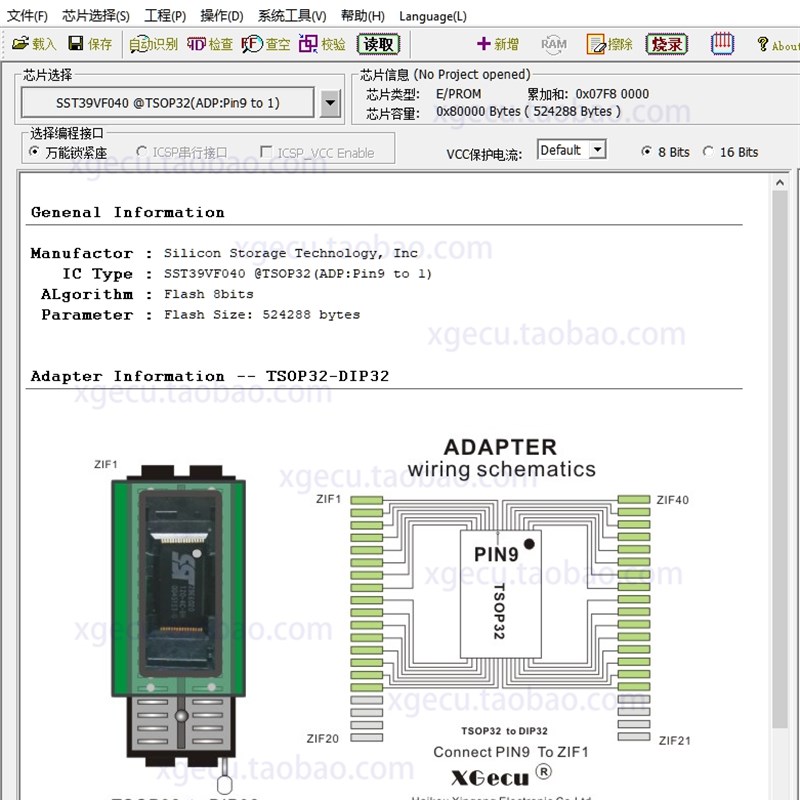Open the About help icon
The image size is (800, 800).
pos(778,45)
